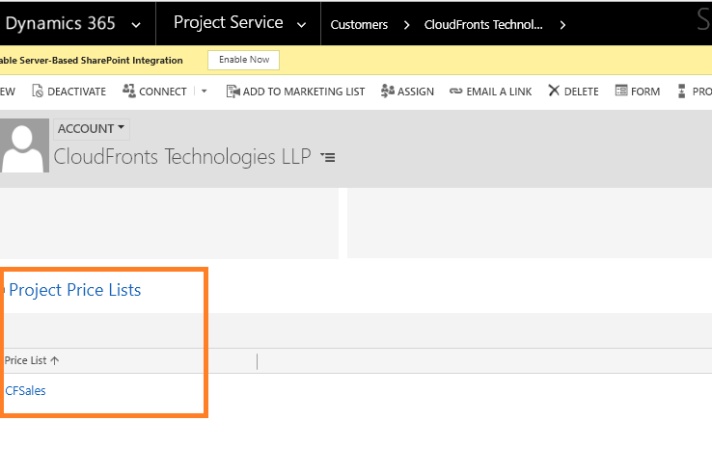This screenshot has height=473, width=712.
Task: Click the Add to Marketing List icon
Action: pos(232,91)
